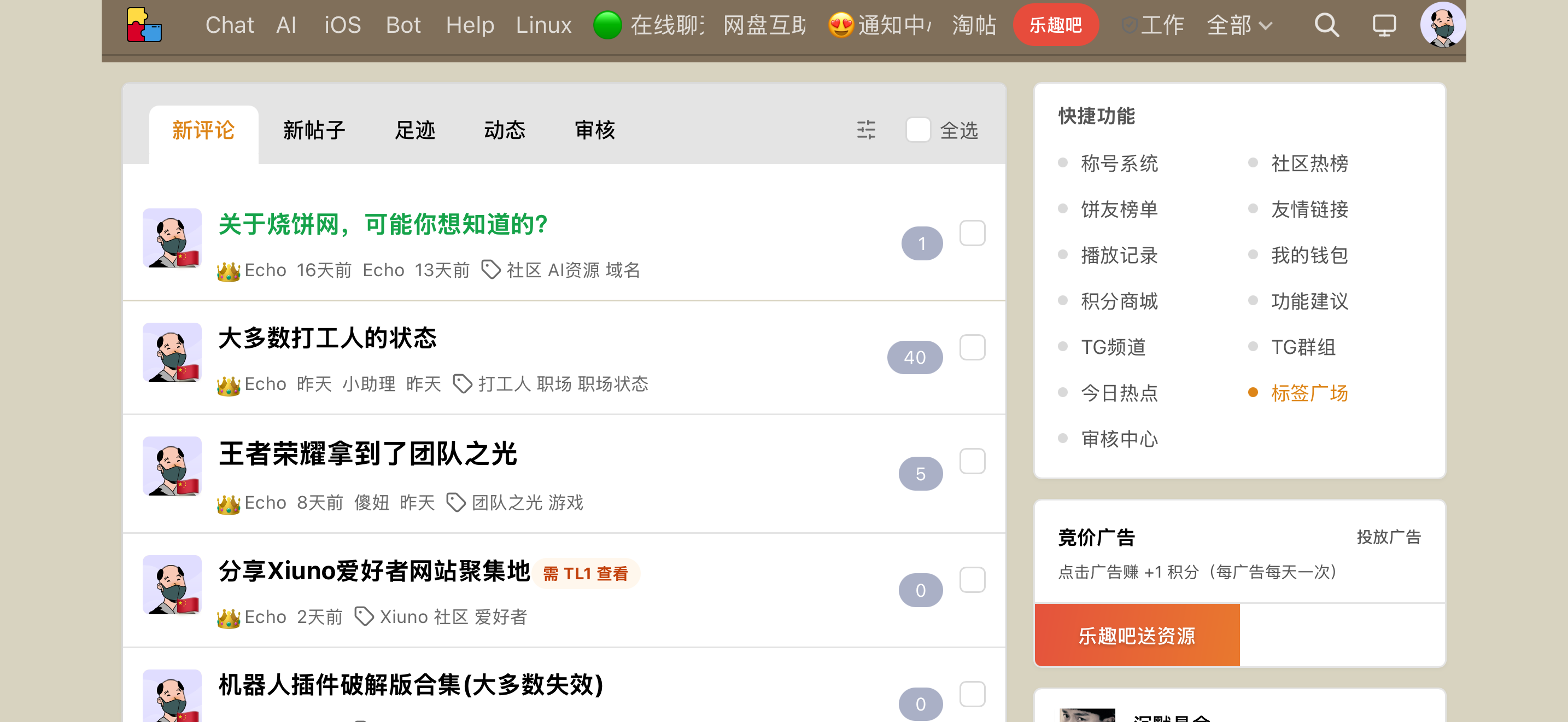
Task: Click the 工作 nav item with shield
Action: (1152, 25)
